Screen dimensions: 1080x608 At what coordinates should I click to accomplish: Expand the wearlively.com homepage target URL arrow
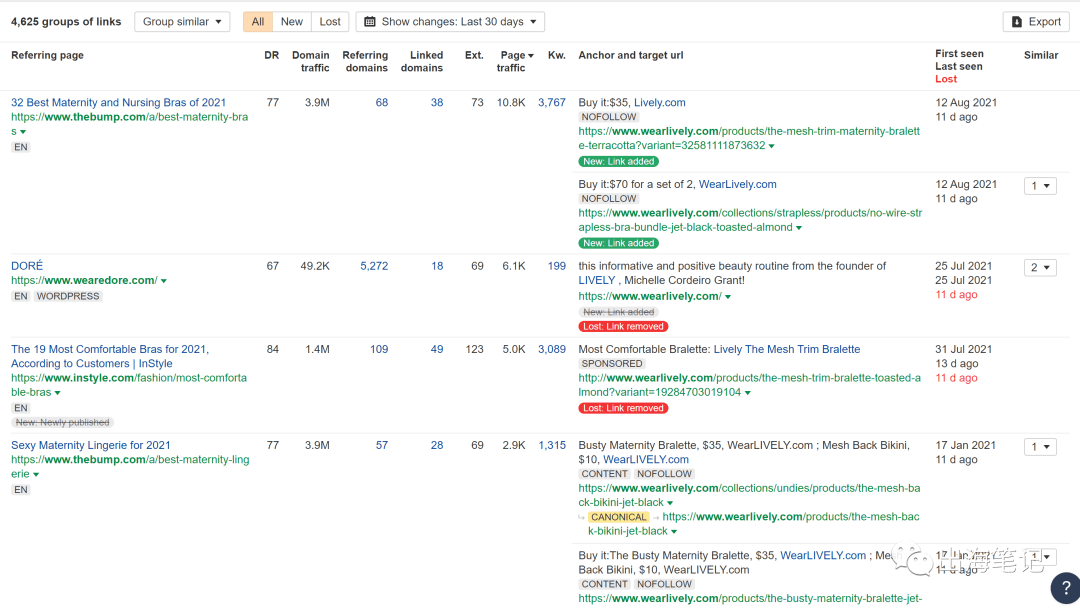(x=728, y=297)
